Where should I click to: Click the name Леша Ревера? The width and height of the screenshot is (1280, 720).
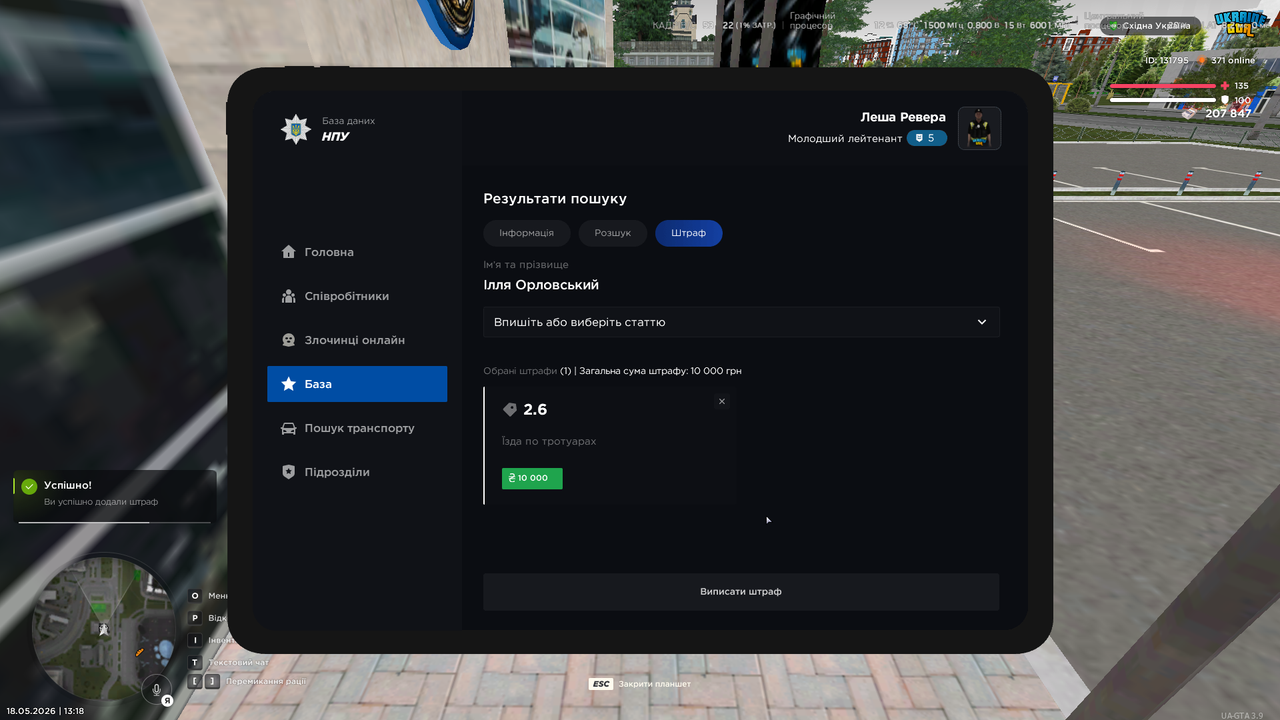pyautogui.click(x=903, y=117)
